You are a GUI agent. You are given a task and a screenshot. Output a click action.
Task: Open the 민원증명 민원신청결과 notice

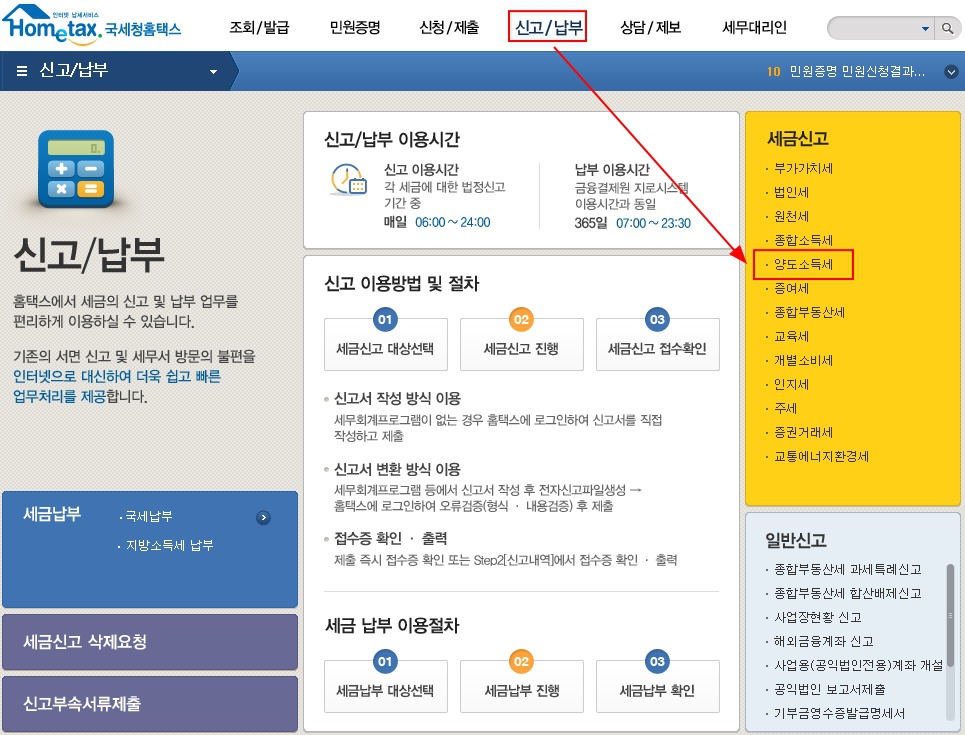[x=857, y=72]
